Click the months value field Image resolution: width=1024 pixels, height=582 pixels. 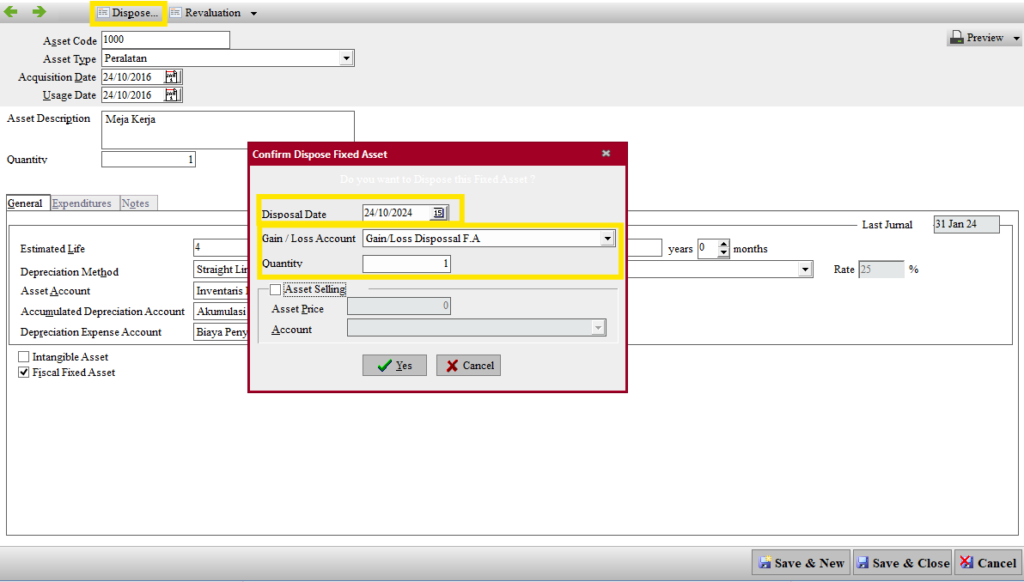(708, 248)
